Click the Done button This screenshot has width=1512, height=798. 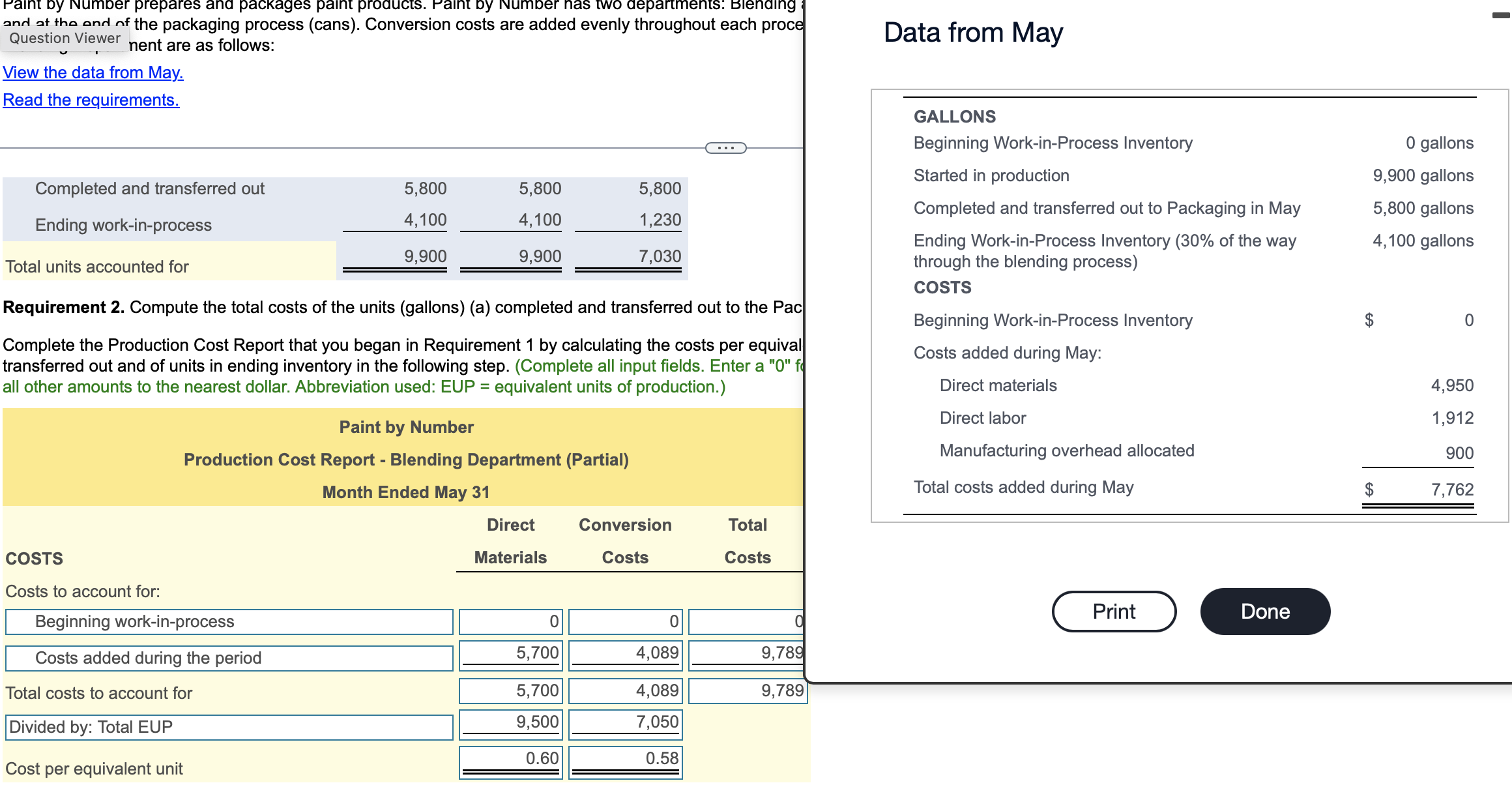pyautogui.click(x=1265, y=612)
